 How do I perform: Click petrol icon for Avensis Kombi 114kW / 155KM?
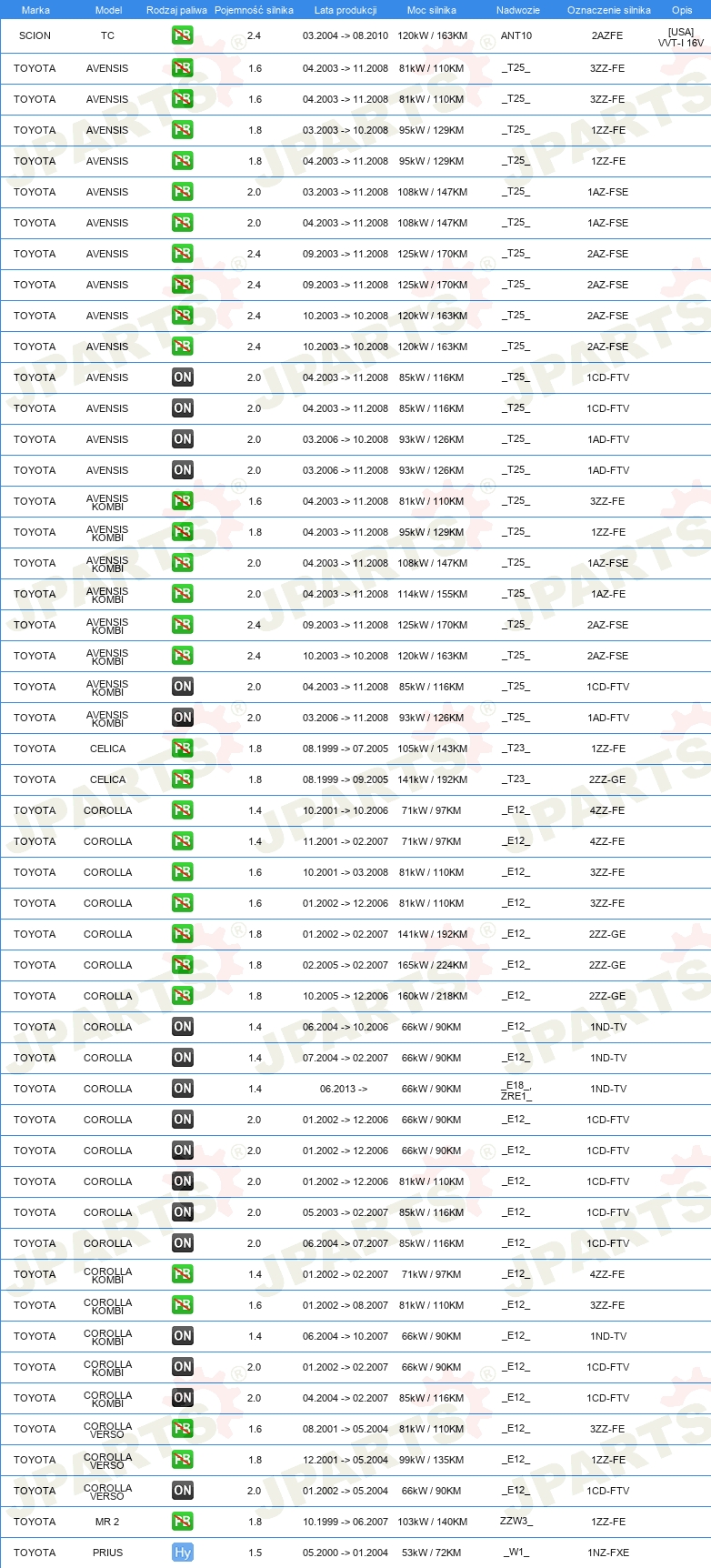[183, 594]
